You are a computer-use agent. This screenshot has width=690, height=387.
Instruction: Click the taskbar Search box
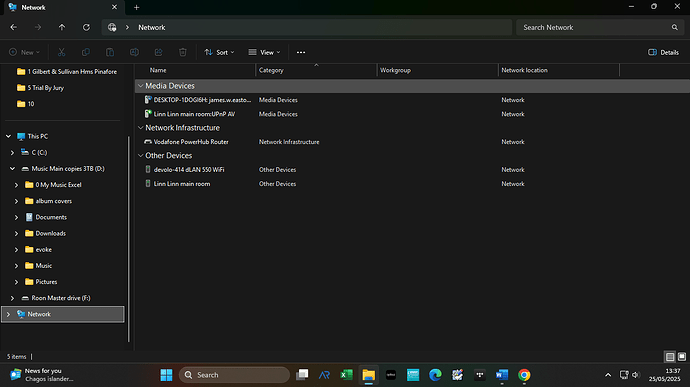(x=234, y=375)
